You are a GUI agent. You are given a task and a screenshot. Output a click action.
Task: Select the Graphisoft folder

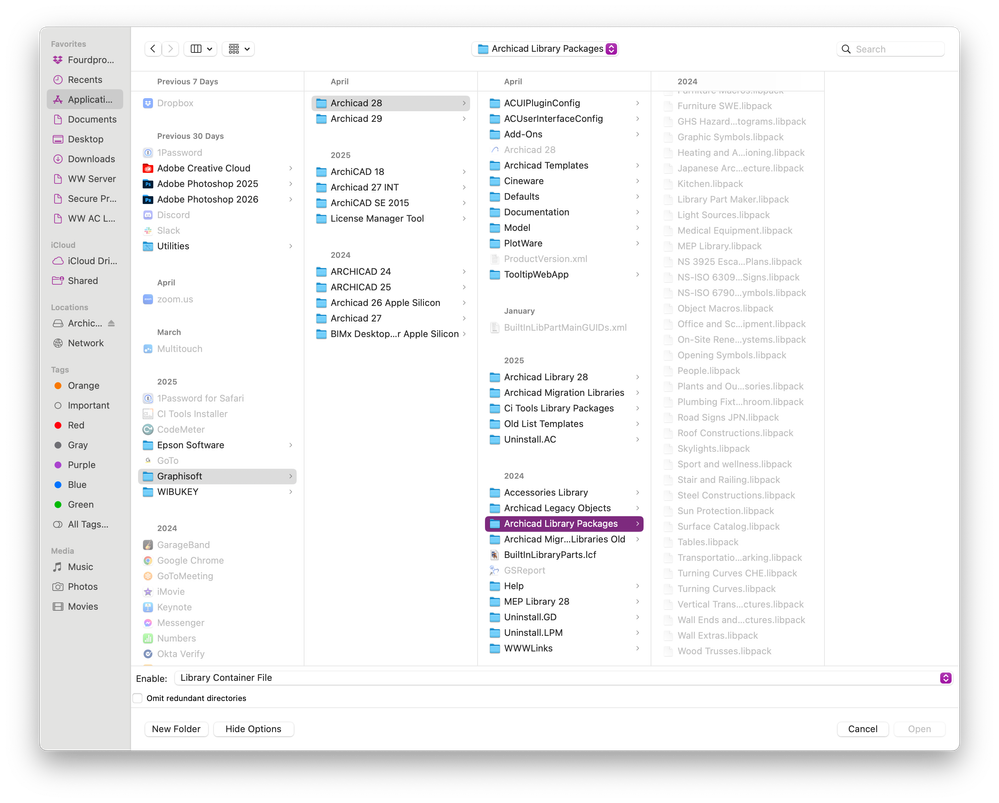tap(217, 476)
